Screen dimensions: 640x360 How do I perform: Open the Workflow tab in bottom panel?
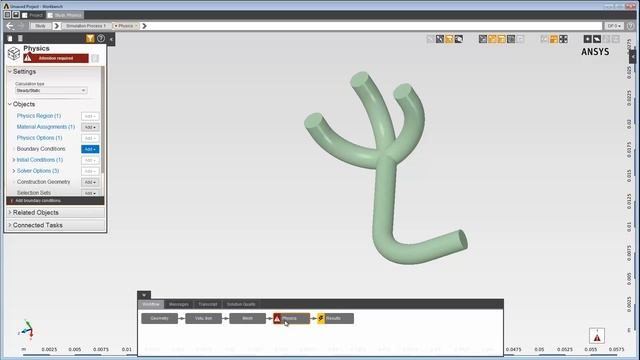[151, 304]
